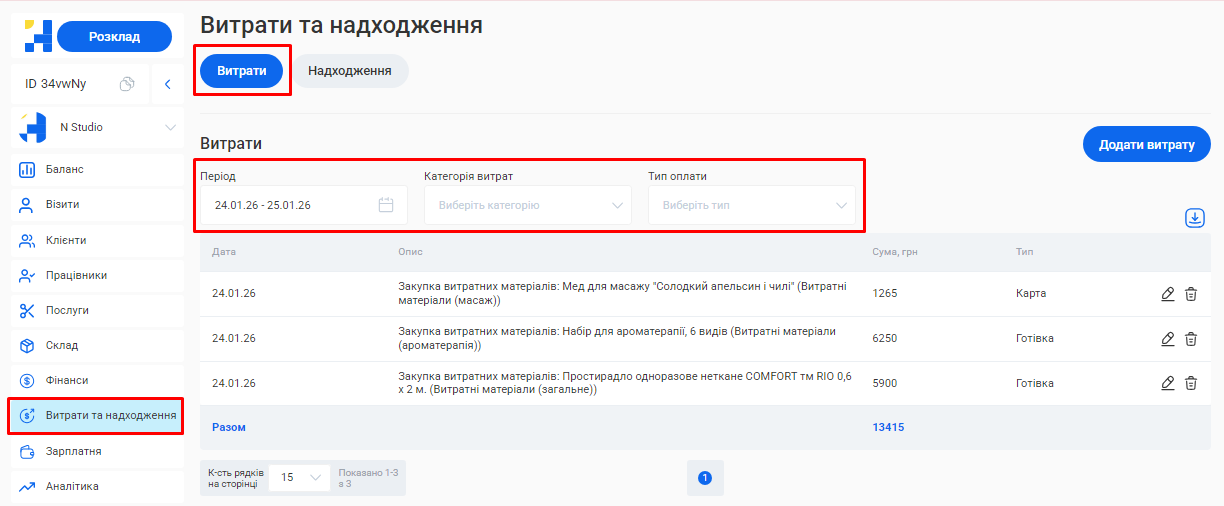
Task: Edit the Мед для масажу expense row
Action: (x=1168, y=294)
